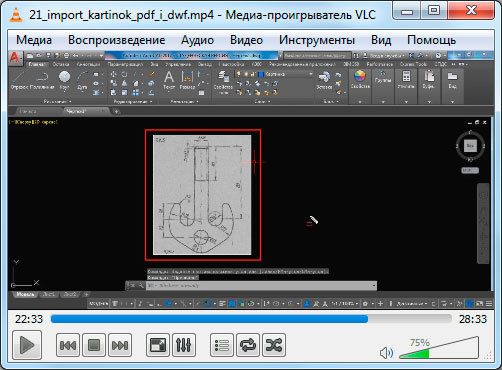Click the ViewCube top face in video
502x370 pixels.
[x=470, y=146]
